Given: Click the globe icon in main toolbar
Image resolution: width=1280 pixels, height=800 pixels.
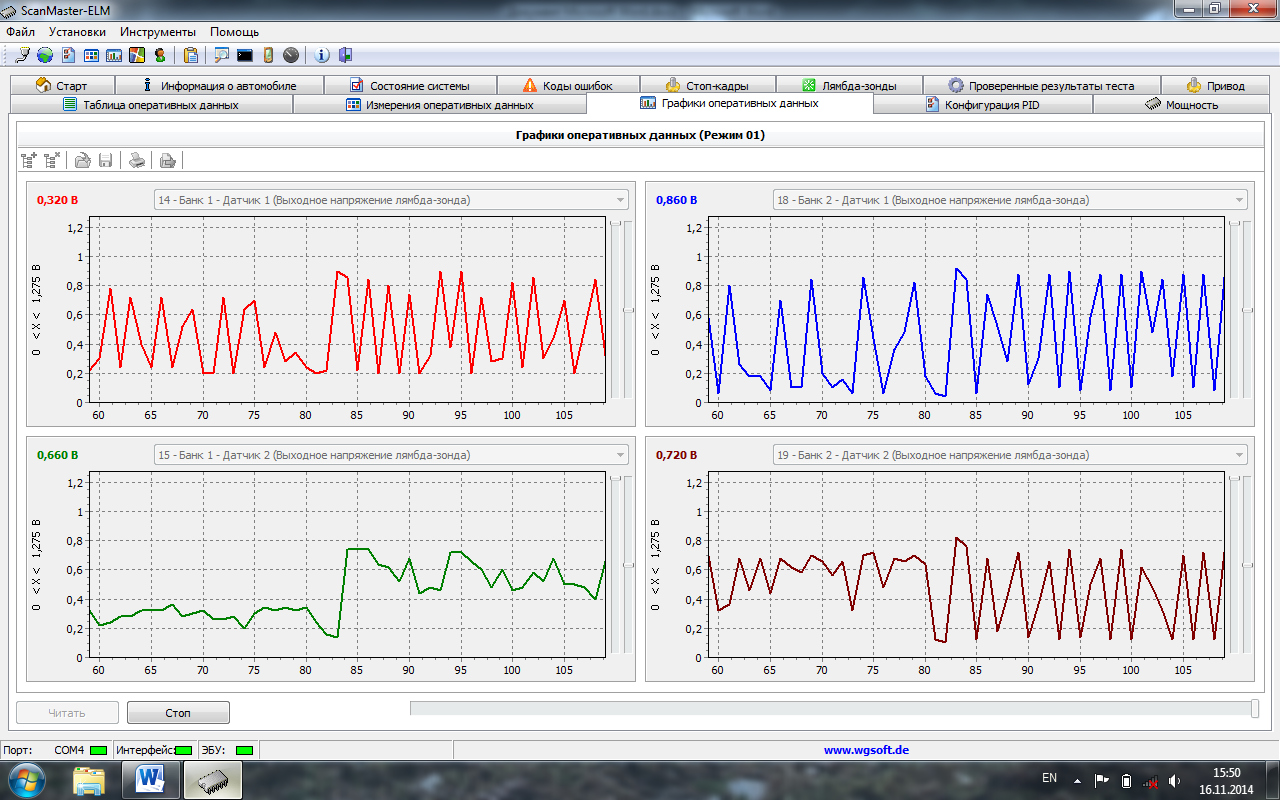Looking at the screenshot, I should click(x=45, y=55).
